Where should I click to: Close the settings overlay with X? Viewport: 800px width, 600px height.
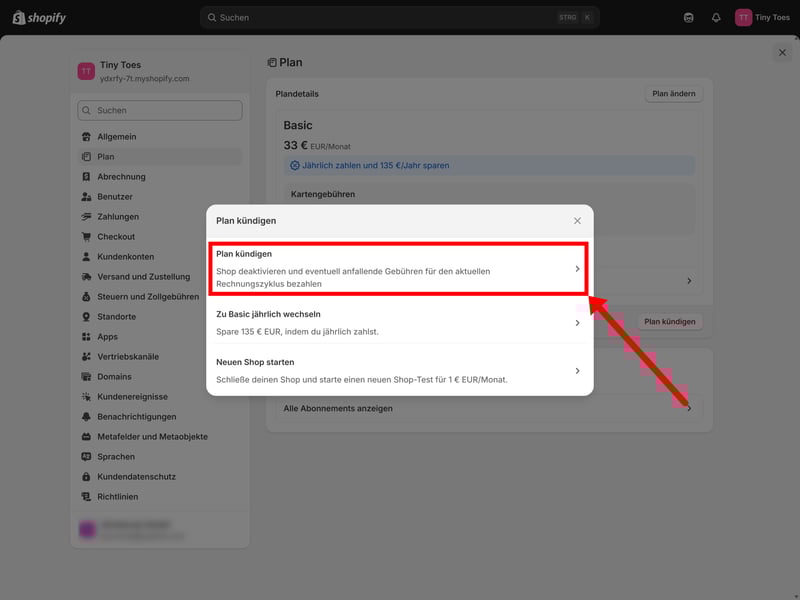782,52
